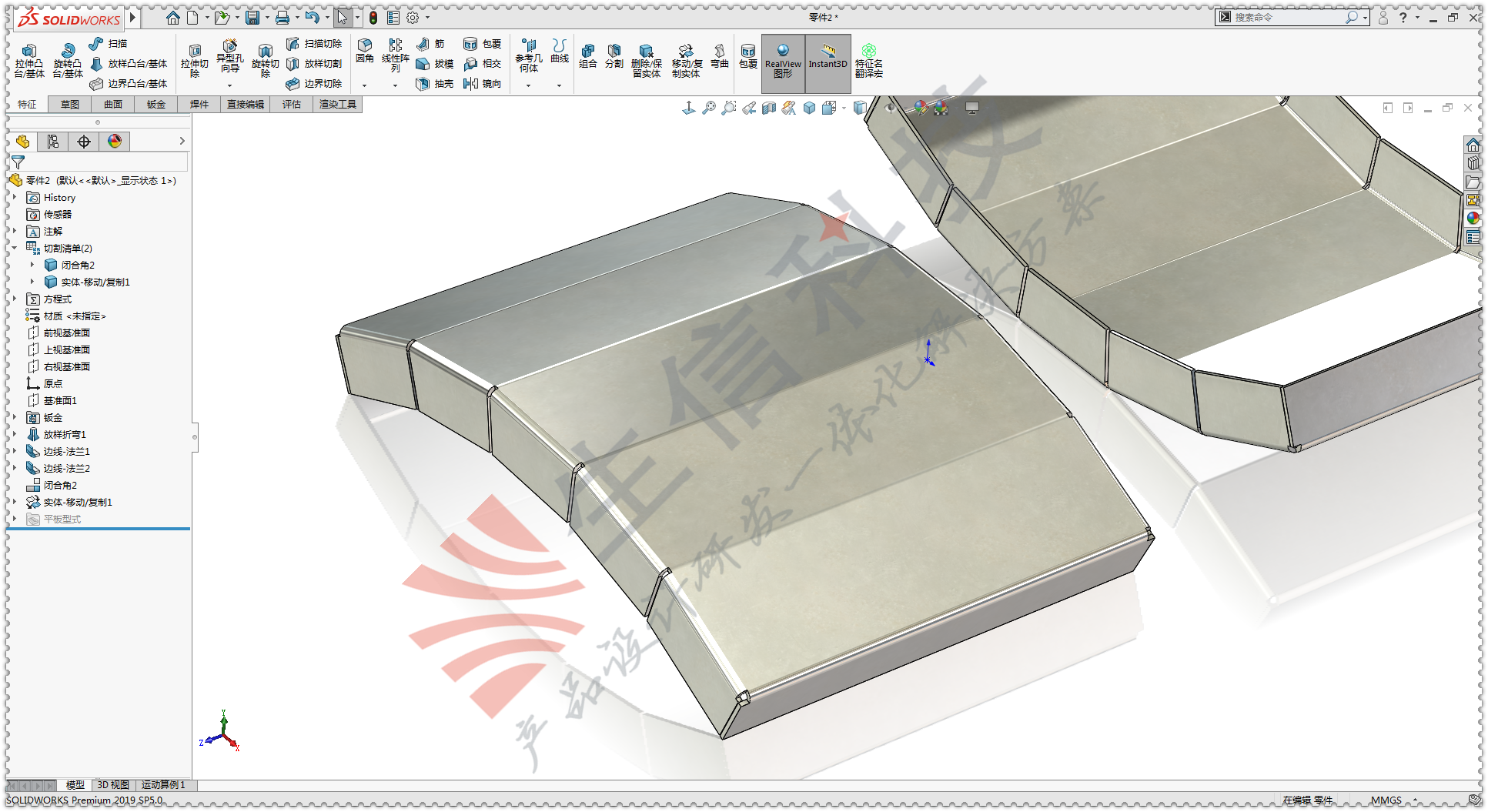
Task: Expand the History node in the feature tree
Action: pyautogui.click(x=15, y=197)
